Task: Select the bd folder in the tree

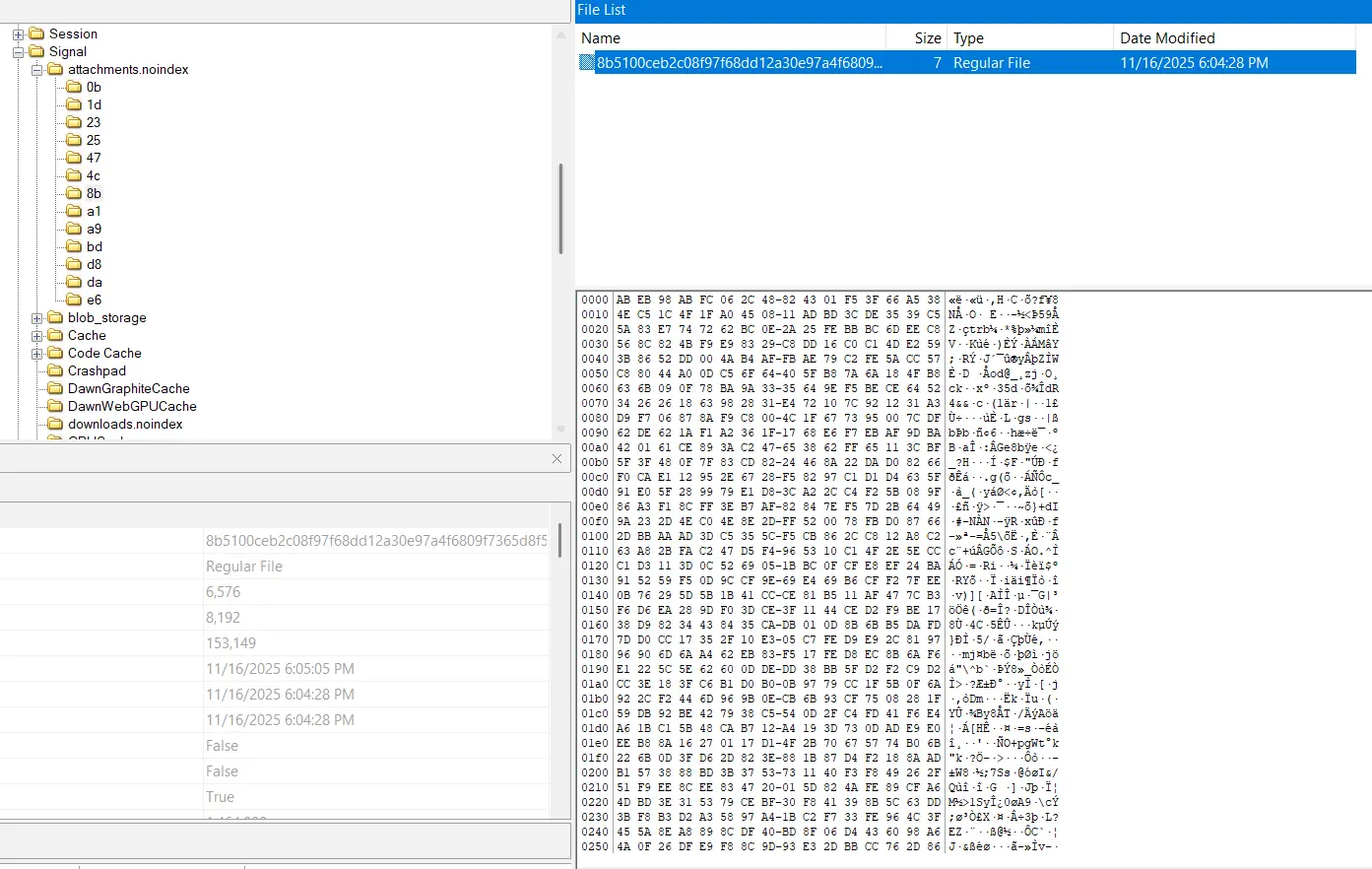Action: pos(95,247)
